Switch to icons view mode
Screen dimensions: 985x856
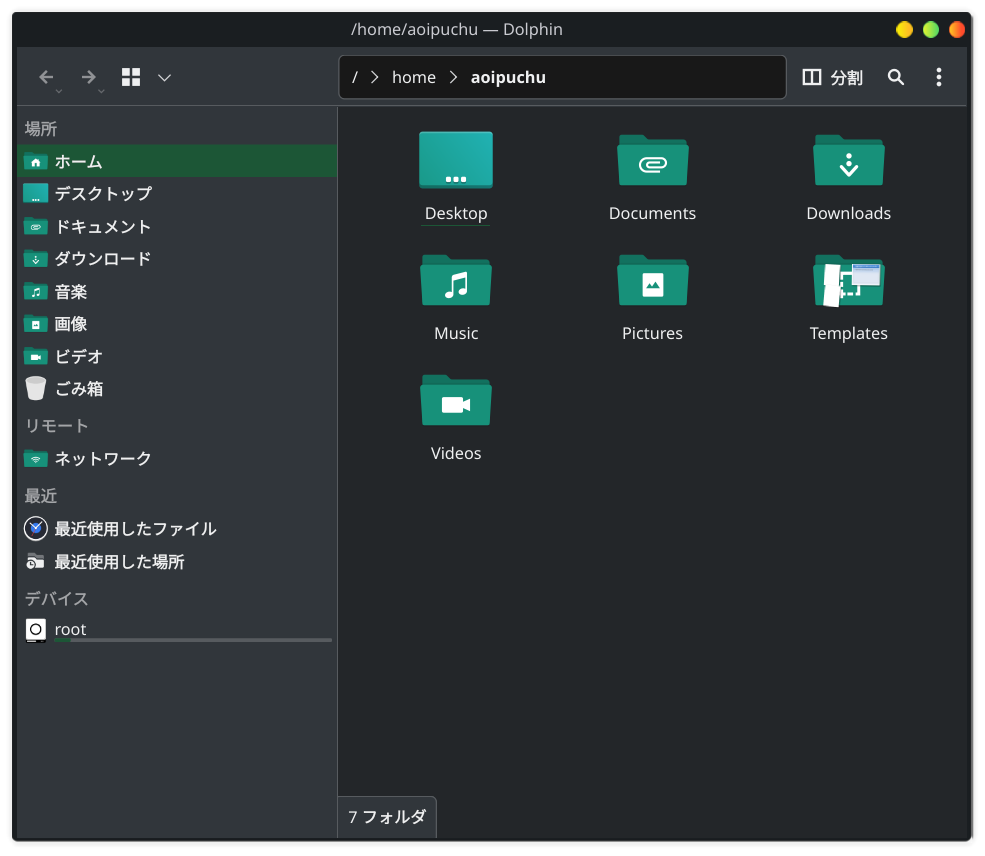tap(131, 77)
